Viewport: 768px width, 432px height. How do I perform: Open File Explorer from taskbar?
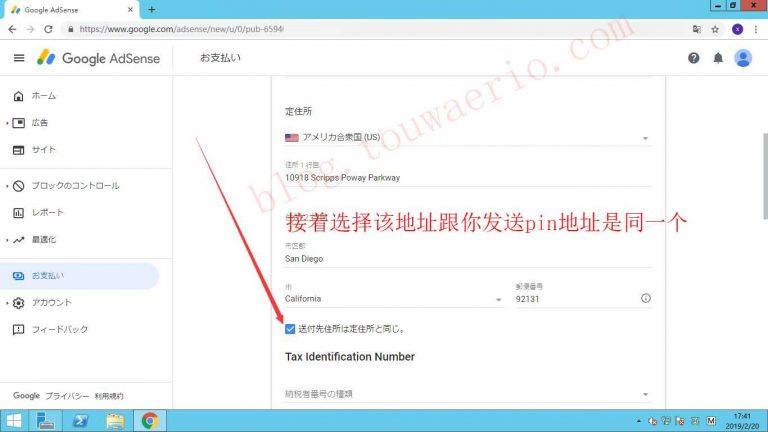[x=115, y=421]
